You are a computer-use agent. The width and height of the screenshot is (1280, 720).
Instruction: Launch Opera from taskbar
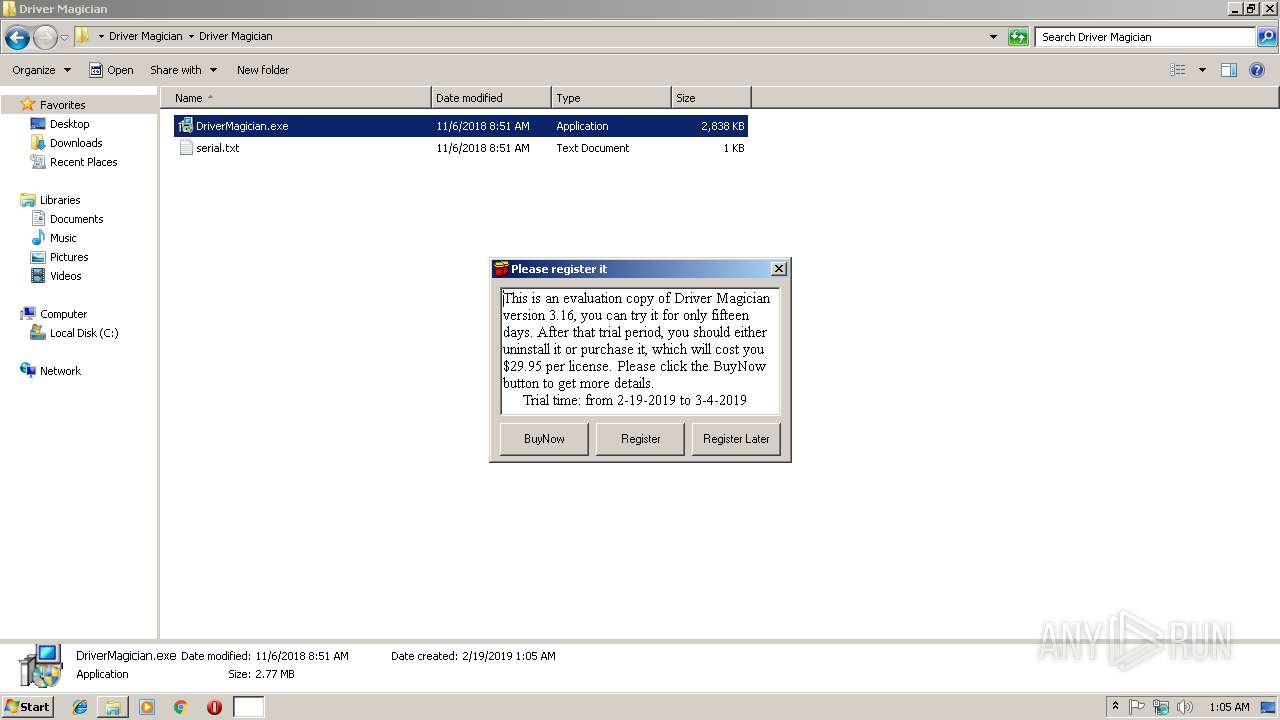pyautogui.click(x=214, y=707)
